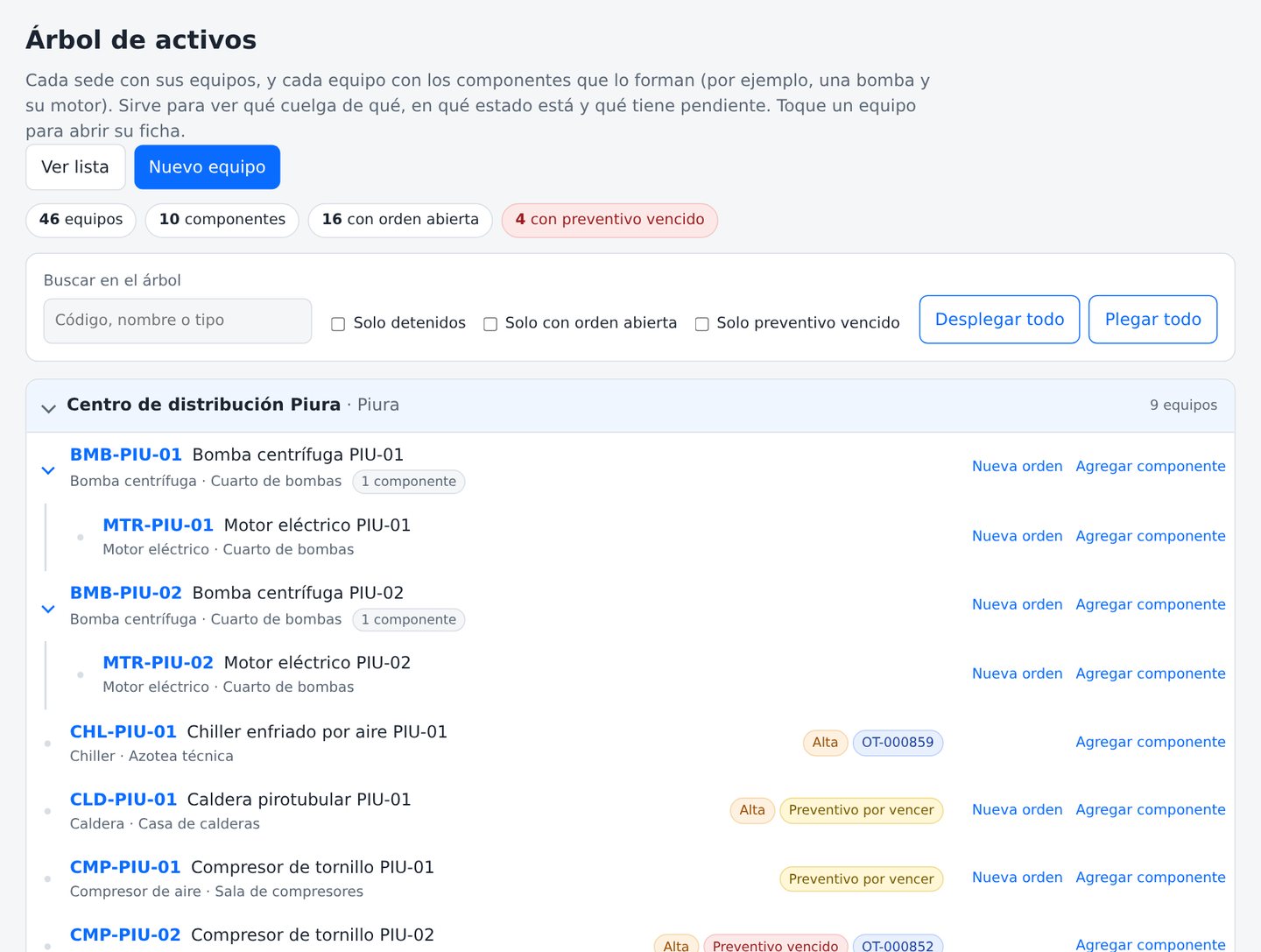
Task: Click Agregar componente for BMB-PIU-01
Action: (x=1151, y=466)
